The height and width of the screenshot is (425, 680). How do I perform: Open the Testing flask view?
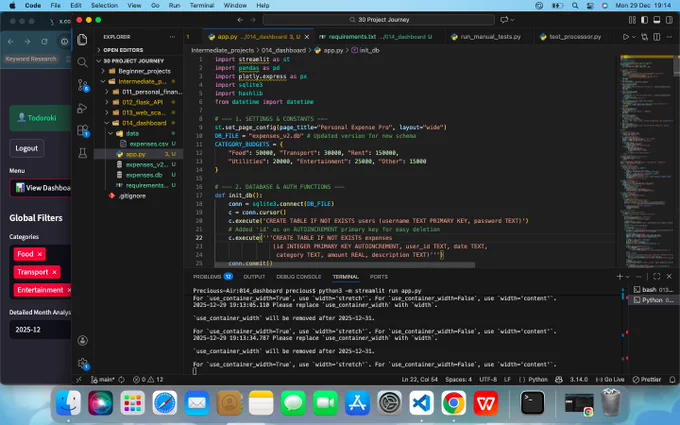coord(82,153)
